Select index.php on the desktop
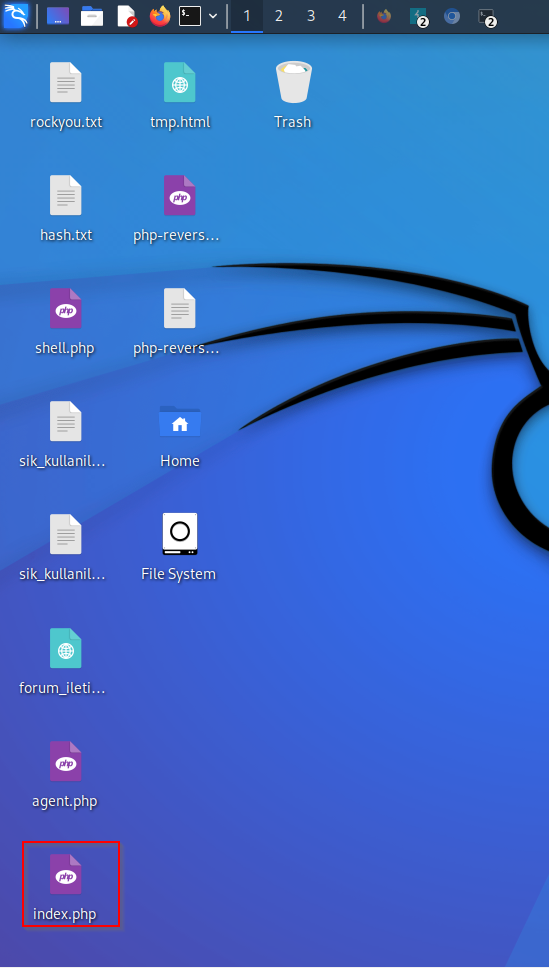Image resolution: width=549 pixels, height=968 pixels. tap(65, 888)
